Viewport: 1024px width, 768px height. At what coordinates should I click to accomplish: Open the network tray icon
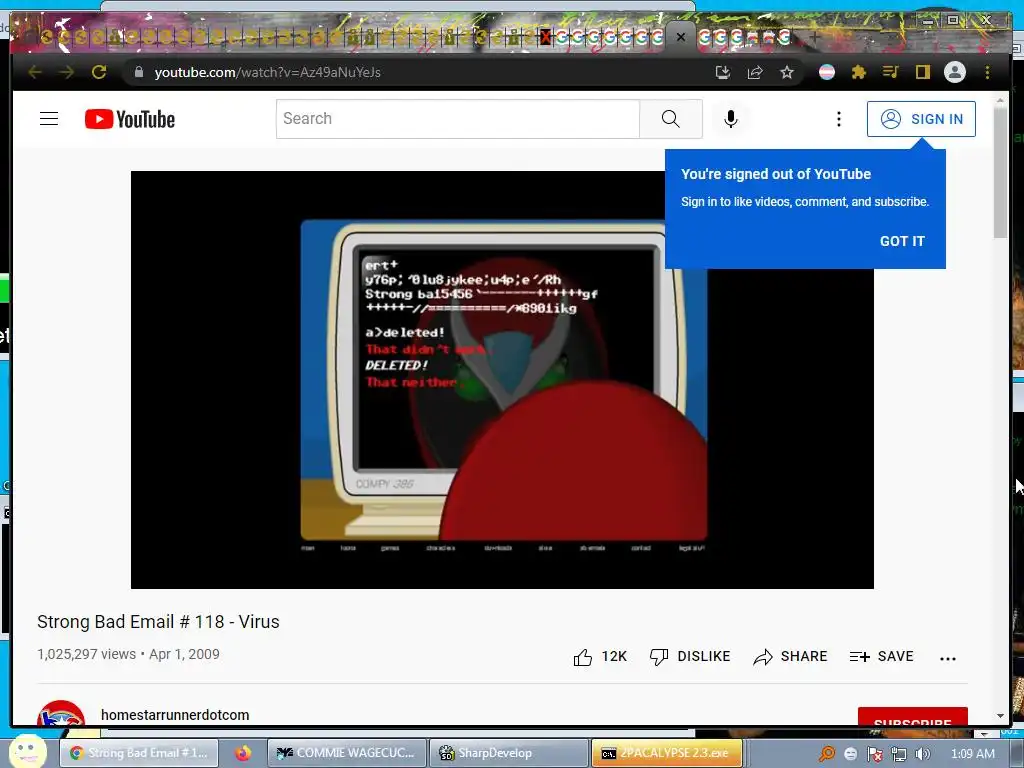(x=899, y=754)
